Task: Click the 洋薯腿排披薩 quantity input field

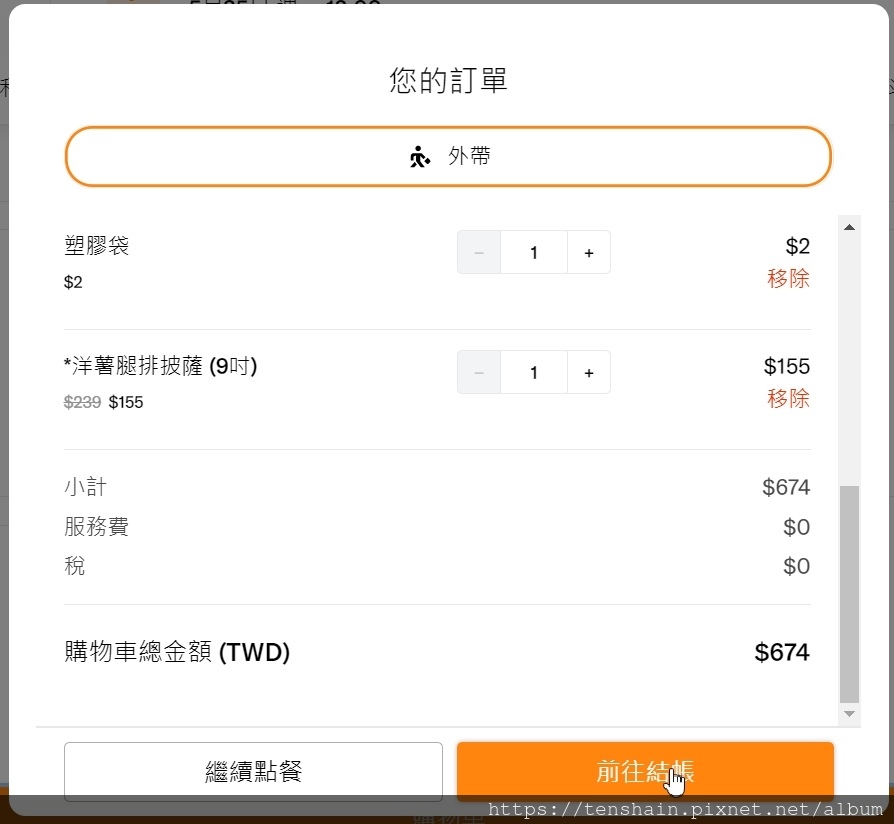Action: 534,373
